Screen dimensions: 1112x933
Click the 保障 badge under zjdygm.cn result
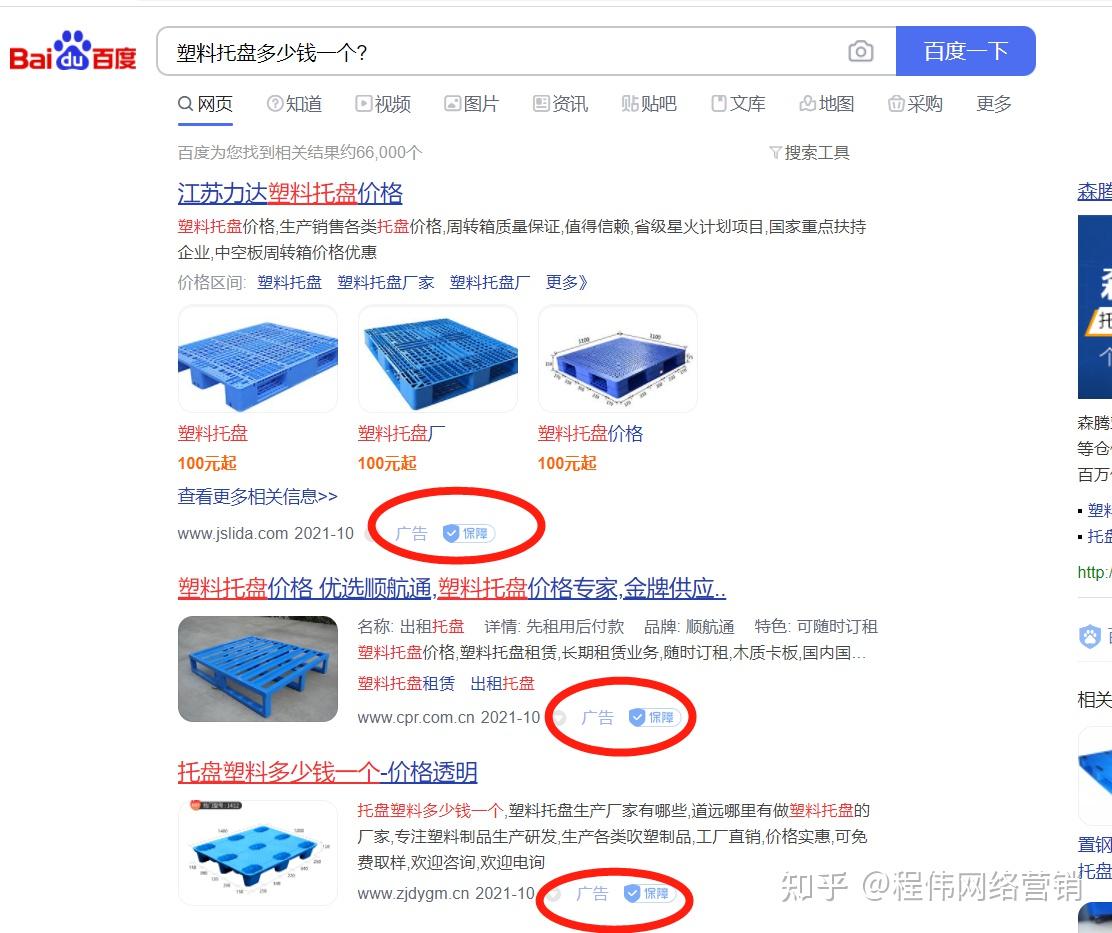[649, 893]
